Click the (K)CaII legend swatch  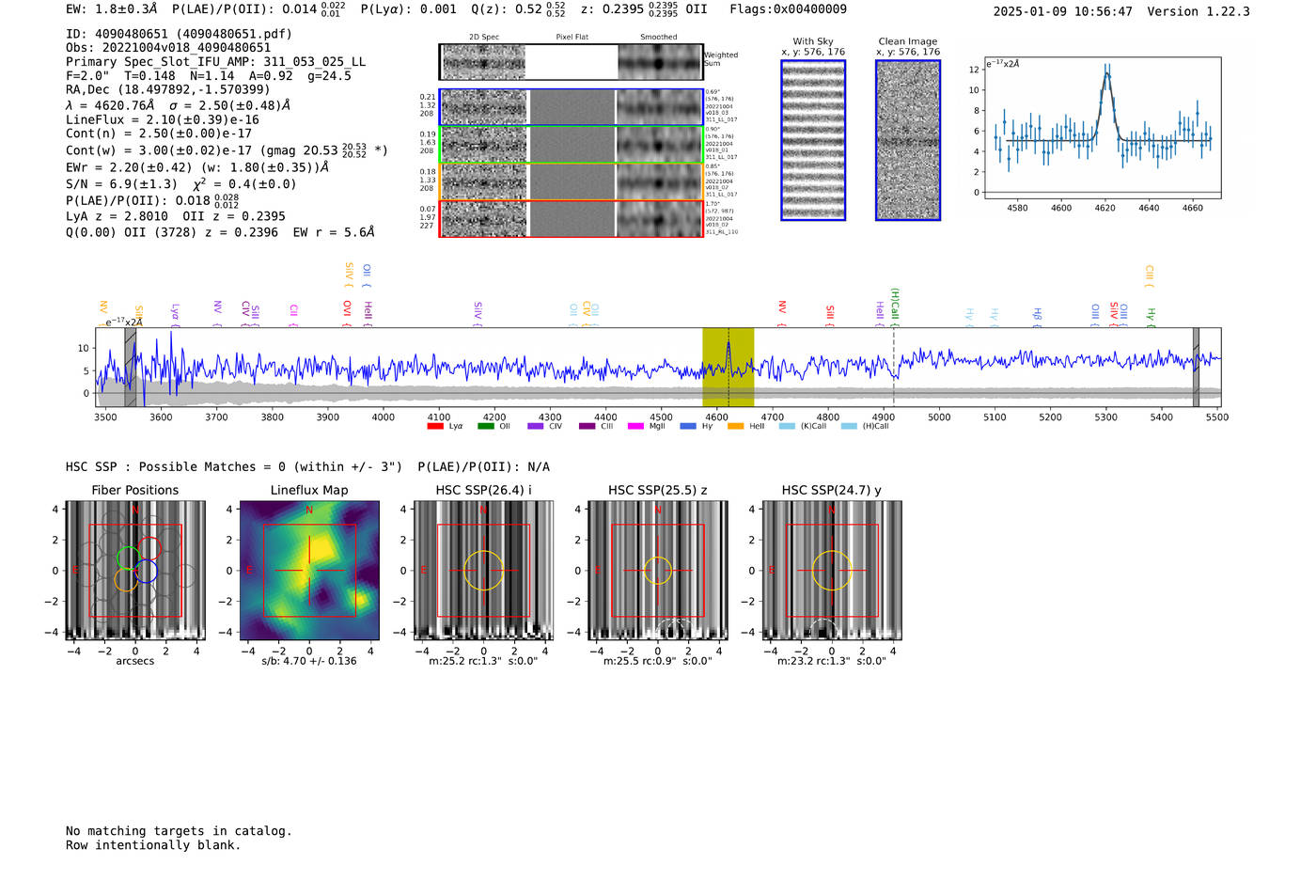click(x=787, y=427)
